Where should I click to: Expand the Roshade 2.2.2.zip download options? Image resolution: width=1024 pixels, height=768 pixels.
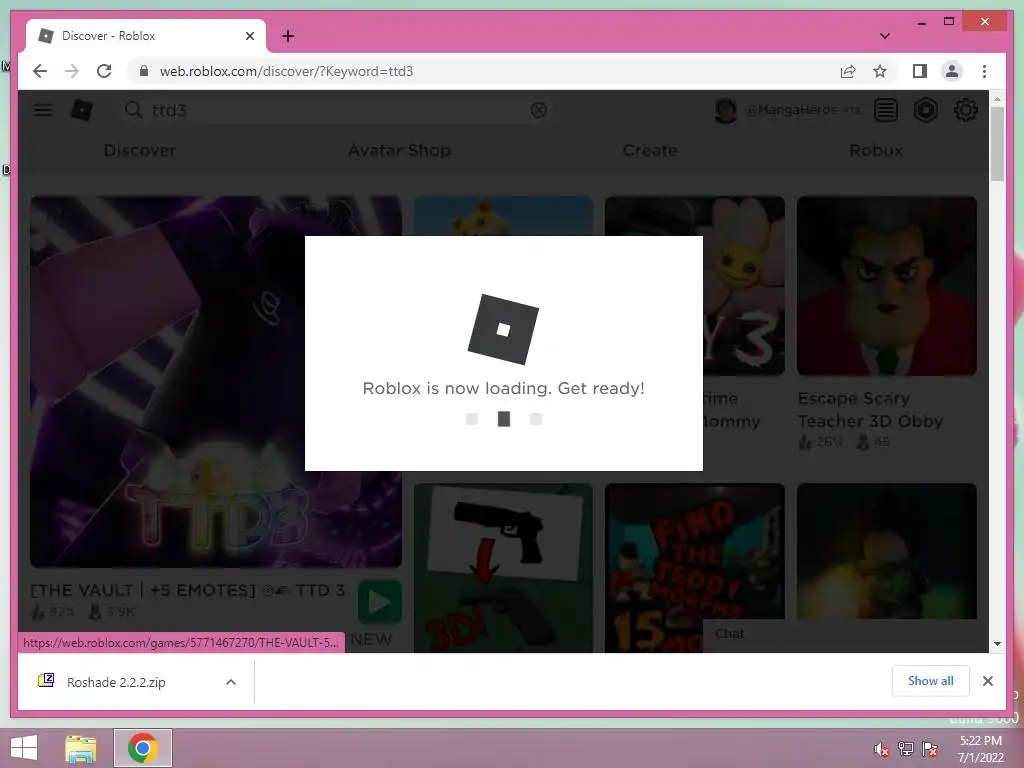click(x=231, y=682)
